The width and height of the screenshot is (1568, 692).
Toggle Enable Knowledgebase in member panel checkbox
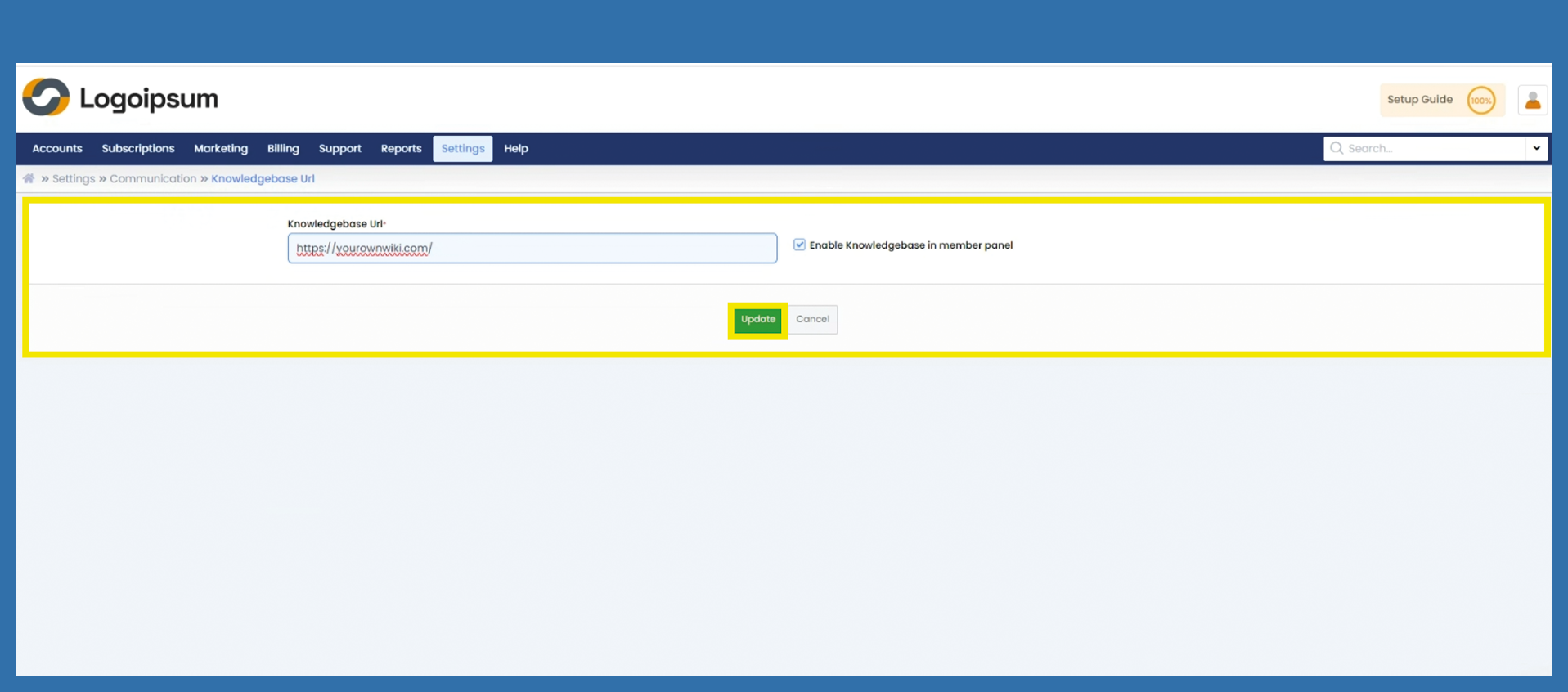(x=799, y=245)
